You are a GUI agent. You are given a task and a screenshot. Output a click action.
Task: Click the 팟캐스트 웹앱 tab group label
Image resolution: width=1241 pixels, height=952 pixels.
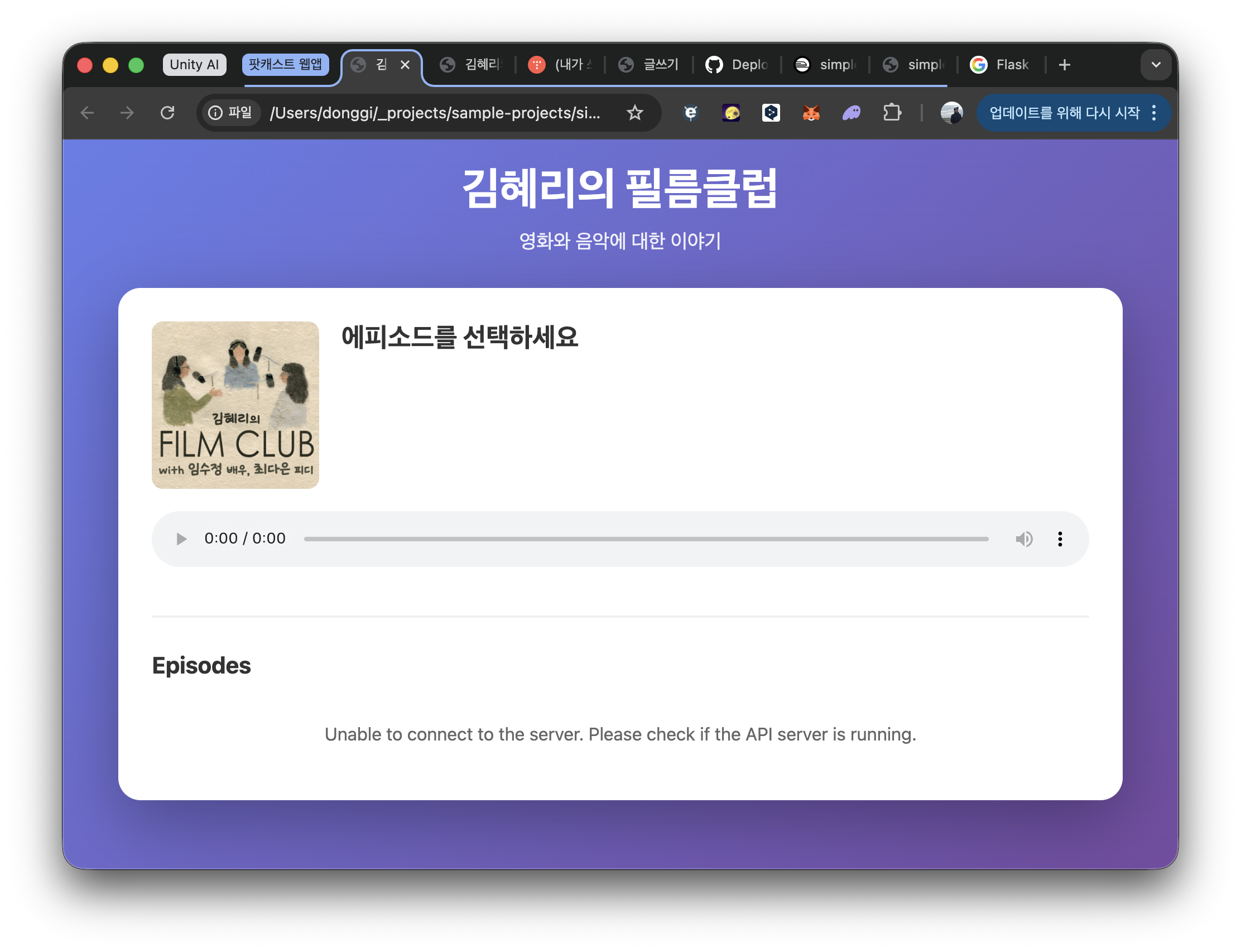[x=285, y=65]
